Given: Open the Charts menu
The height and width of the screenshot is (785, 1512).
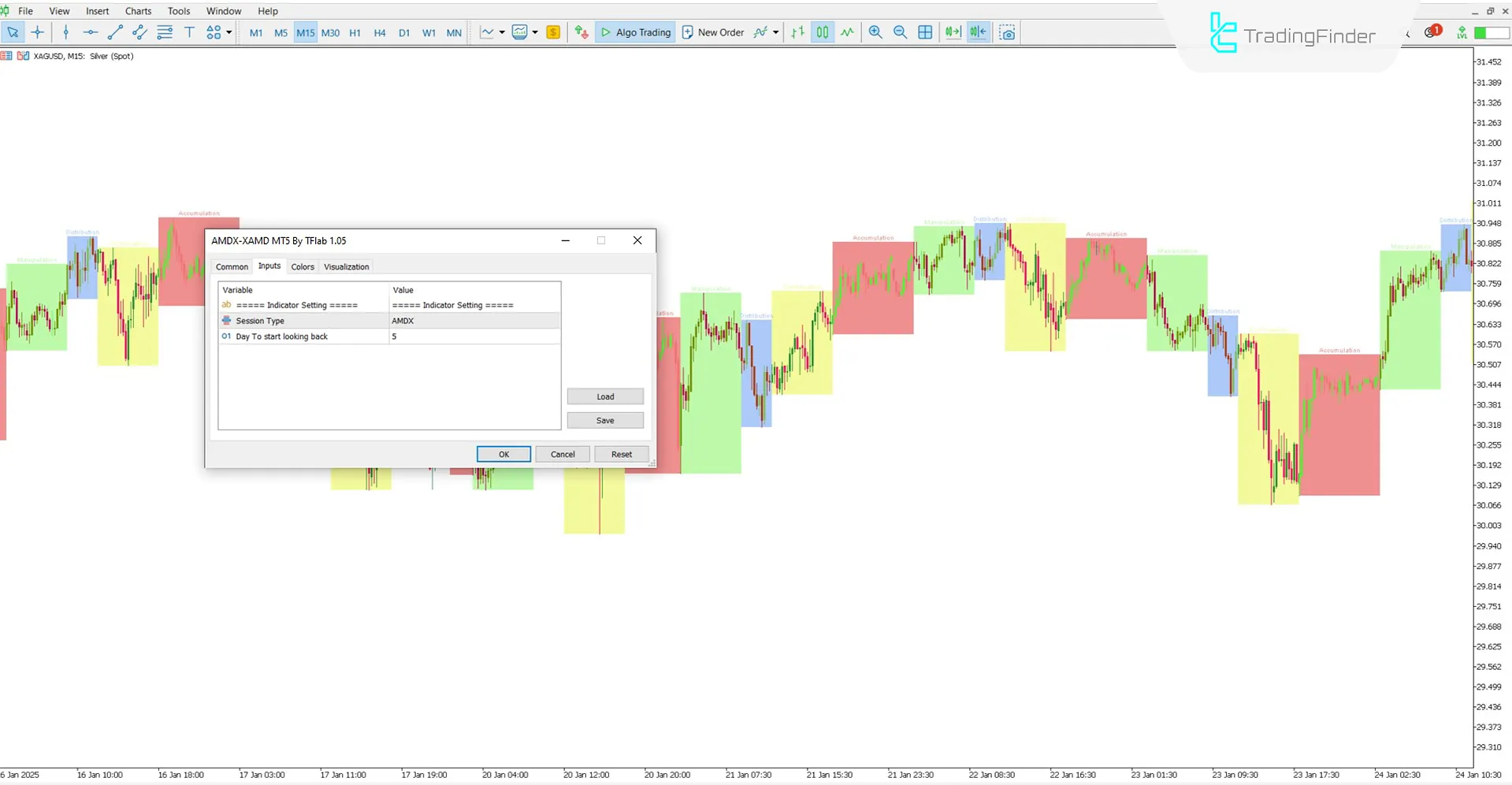Looking at the screenshot, I should (138, 11).
